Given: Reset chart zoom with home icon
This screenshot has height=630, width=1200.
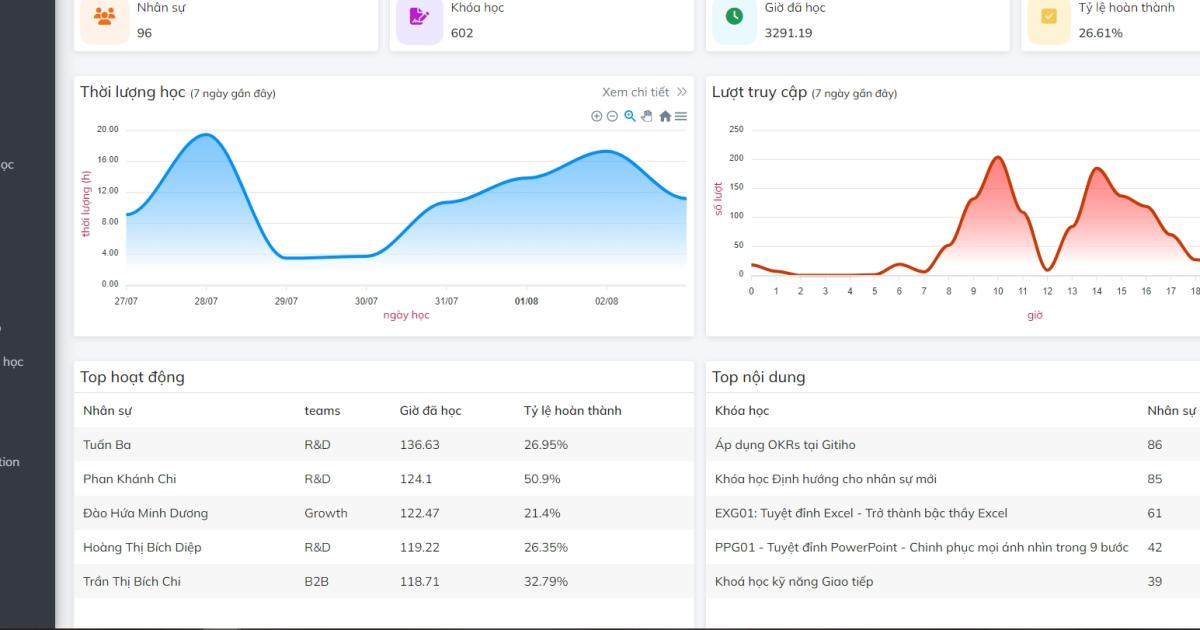Looking at the screenshot, I should [x=665, y=116].
